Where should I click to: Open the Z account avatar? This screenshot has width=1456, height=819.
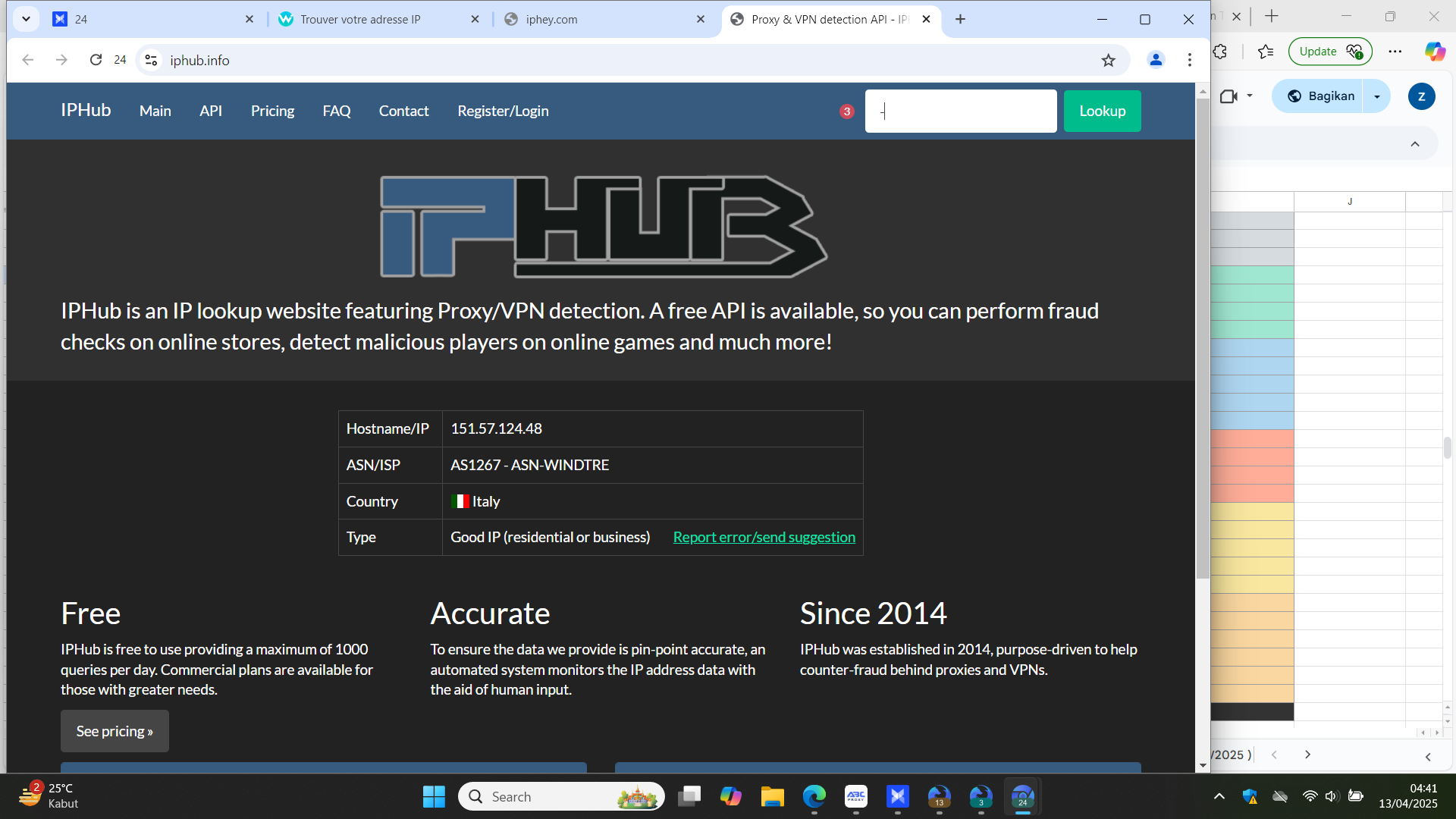coord(1421,96)
